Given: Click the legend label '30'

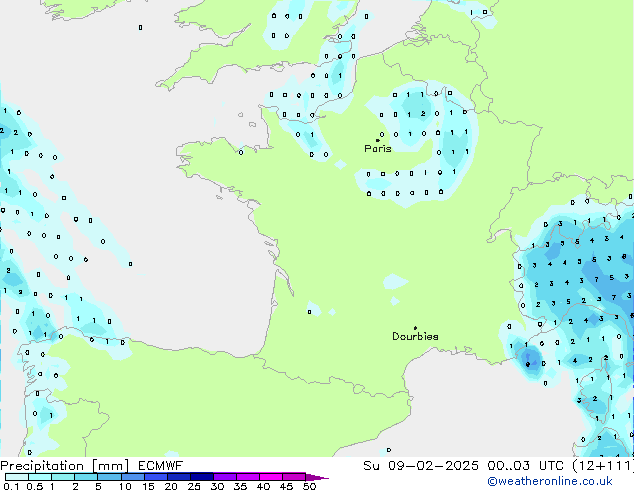Looking at the screenshot, I should (217, 486).
